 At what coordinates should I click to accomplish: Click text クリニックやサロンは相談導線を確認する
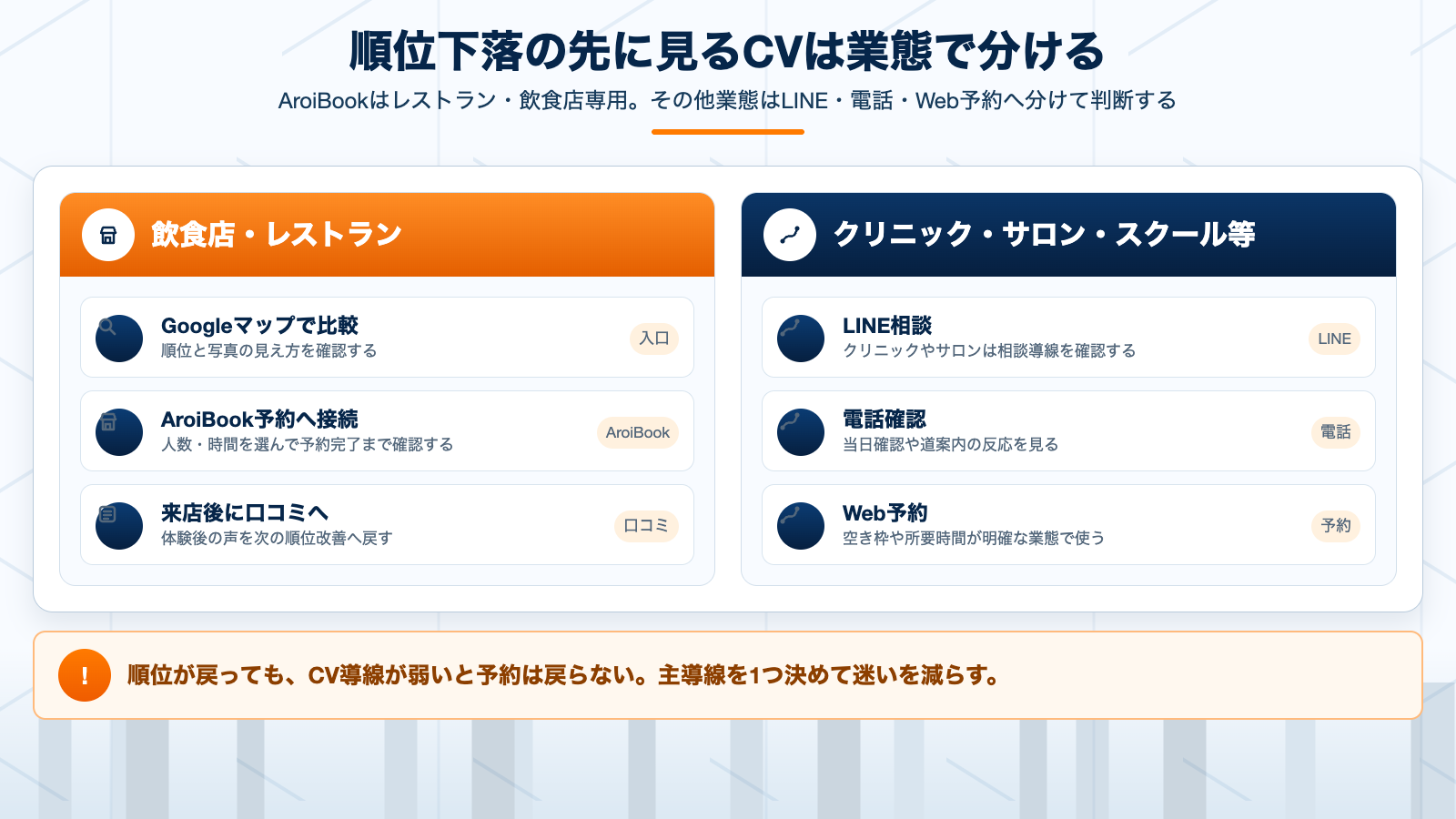click(989, 351)
